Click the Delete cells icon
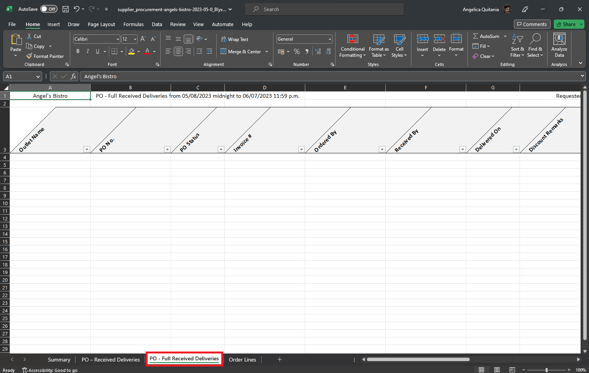 [x=439, y=39]
